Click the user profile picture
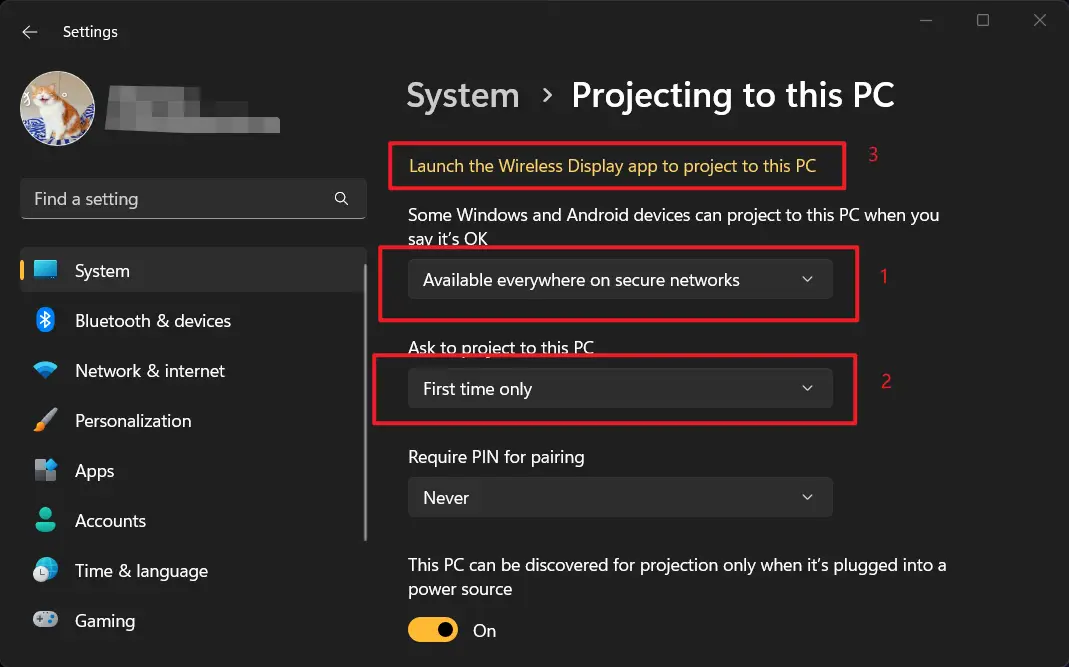The image size is (1069, 667). click(57, 109)
